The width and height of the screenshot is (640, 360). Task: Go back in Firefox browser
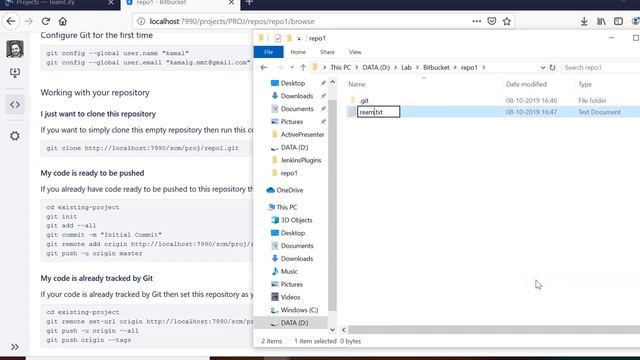tap(11, 21)
